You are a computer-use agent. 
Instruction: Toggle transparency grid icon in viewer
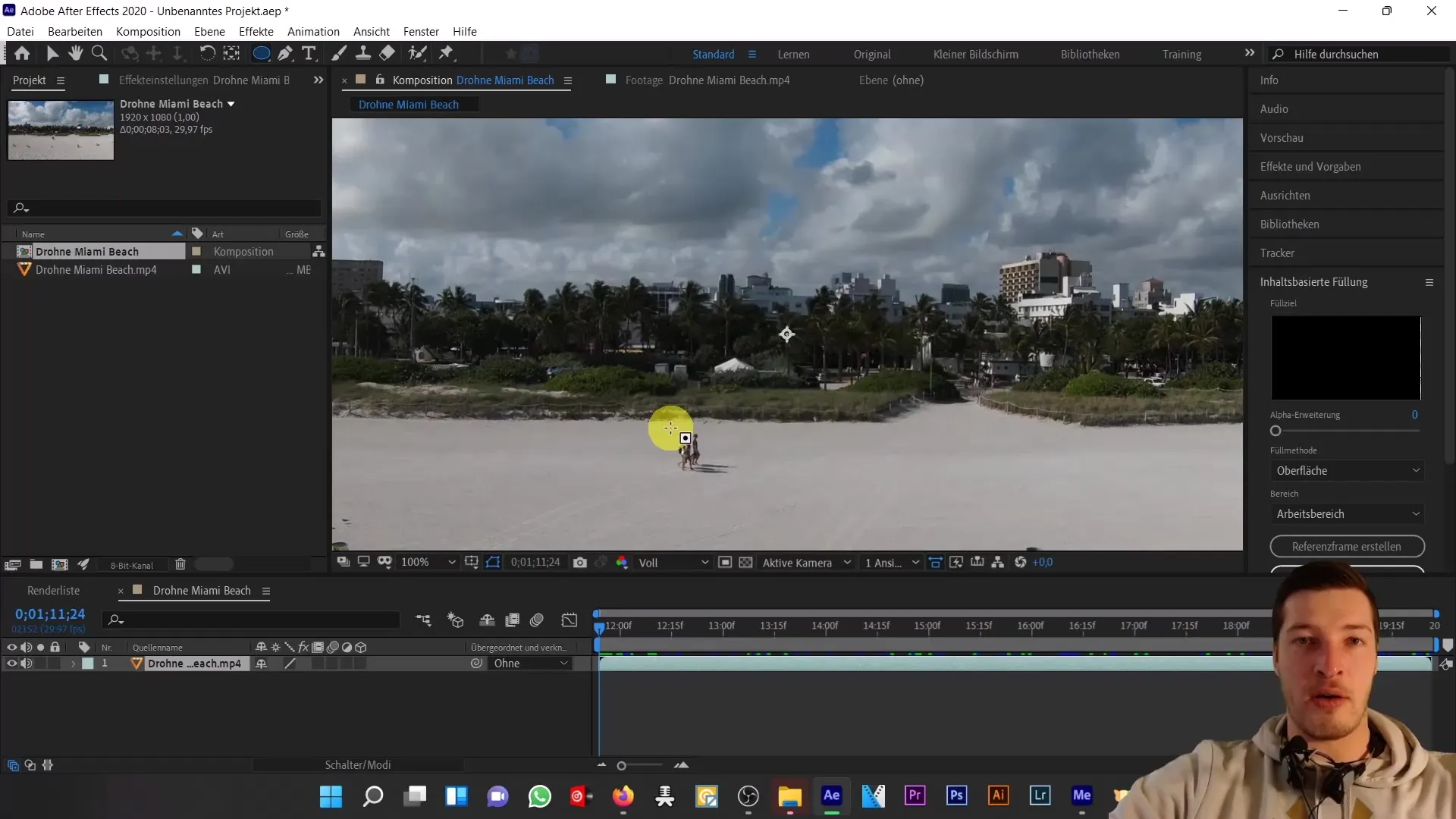746,563
